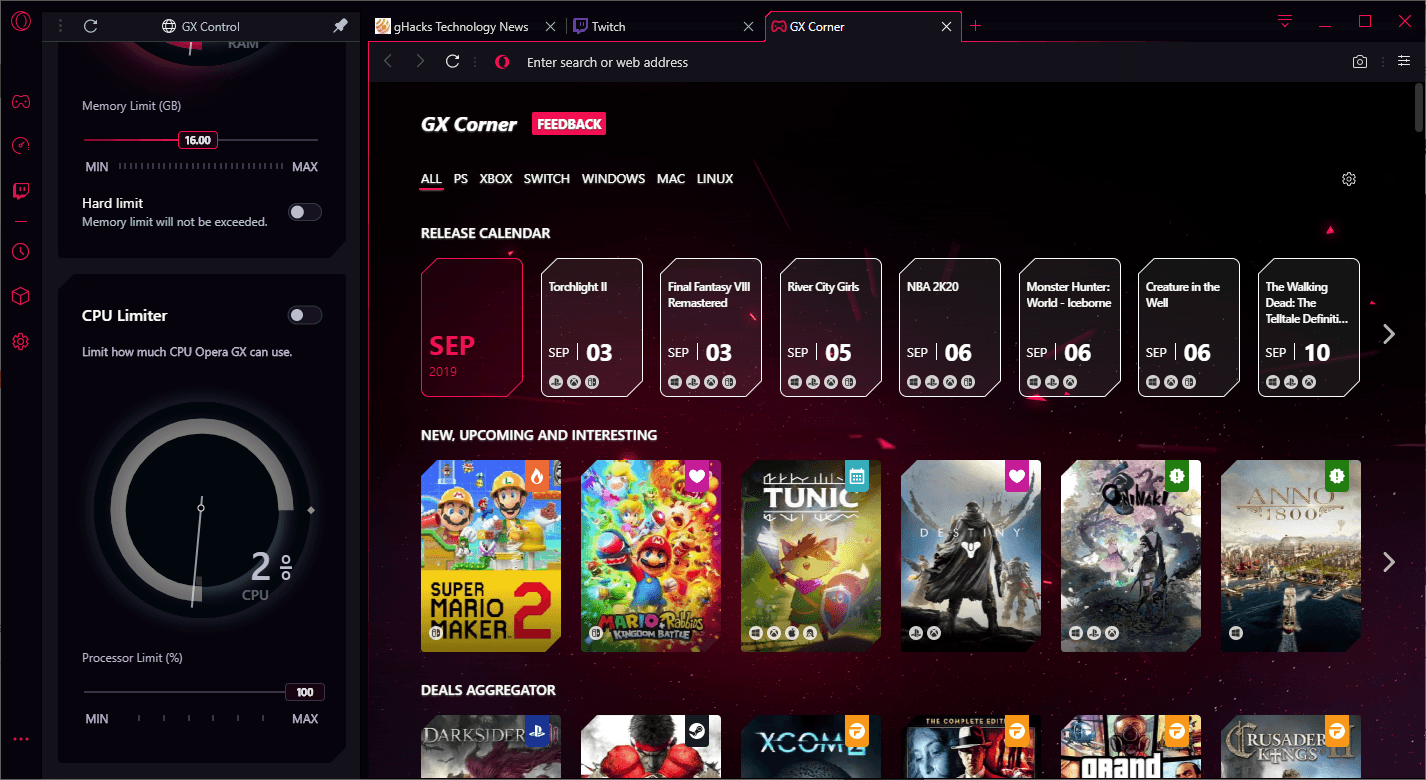Click the FEEDBACK button
Screen dimensions: 1426x780
pyautogui.click(x=568, y=124)
